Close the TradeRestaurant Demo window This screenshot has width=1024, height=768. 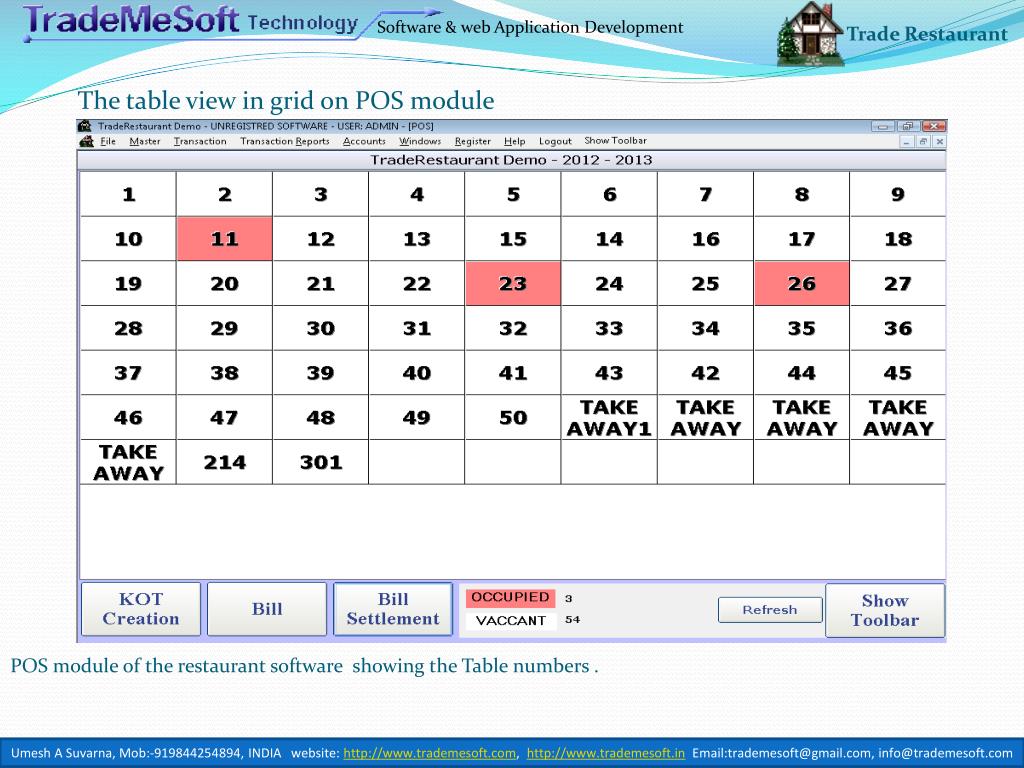(x=934, y=126)
